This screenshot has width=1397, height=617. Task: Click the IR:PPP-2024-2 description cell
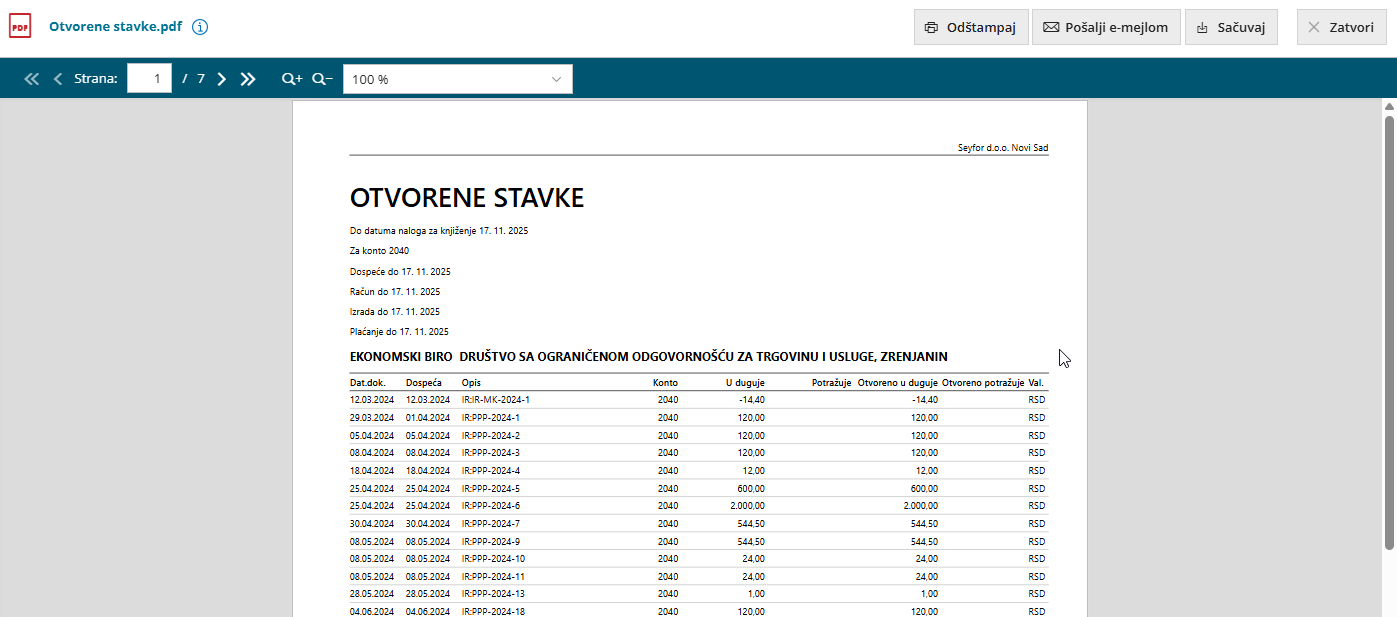[x=491, y=436]
